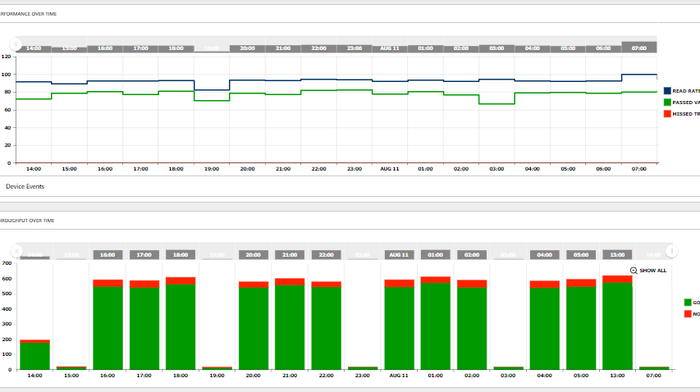The width and height of the screenshot is (700, 392).
Task: Select the 14:00 block in the performance time selector
Action: pyautogui.click(x=34, y=49)
